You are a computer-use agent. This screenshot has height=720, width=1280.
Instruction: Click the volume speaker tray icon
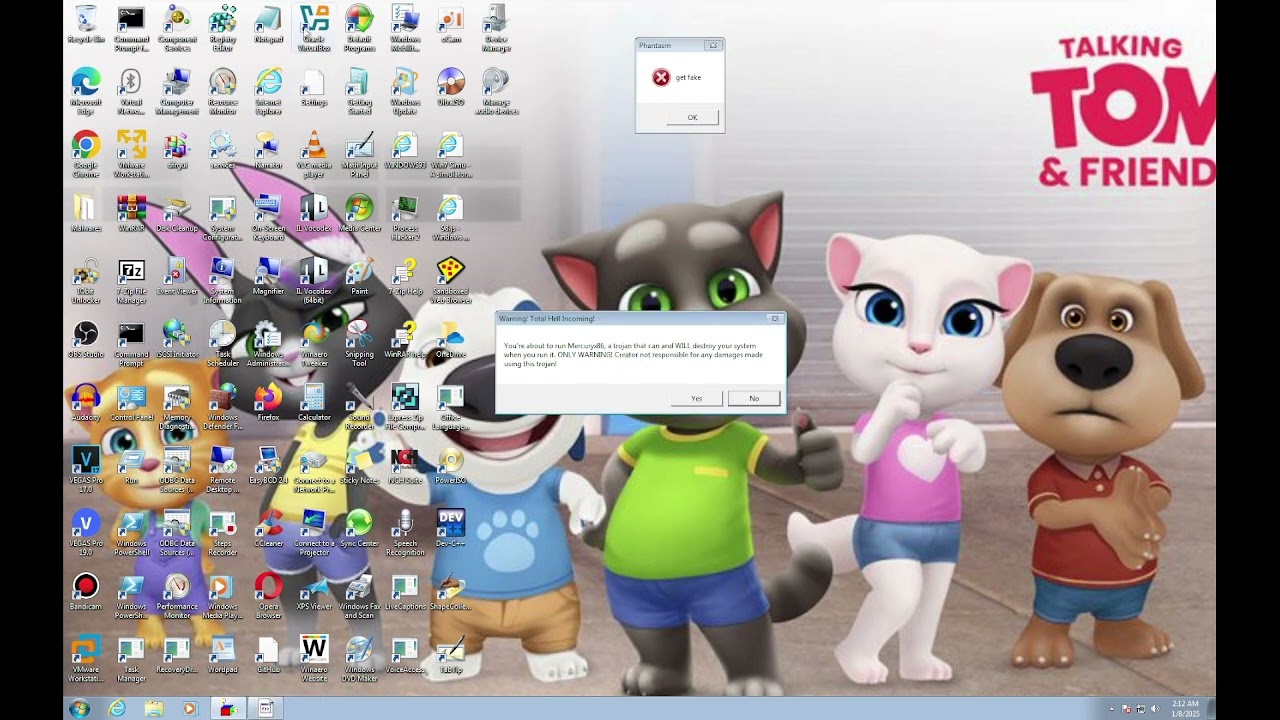(1154, 709)
